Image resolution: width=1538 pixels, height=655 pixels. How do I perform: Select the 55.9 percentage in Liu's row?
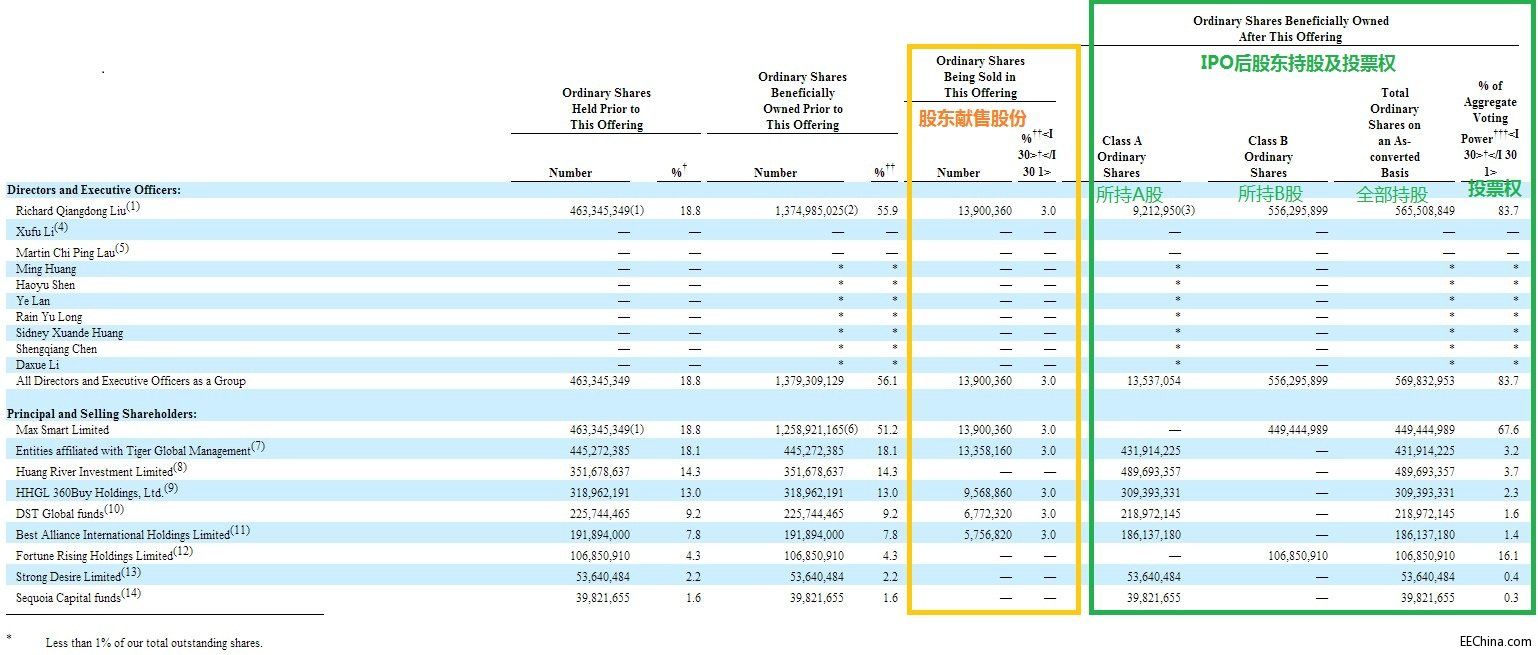[x=887, y=211]
